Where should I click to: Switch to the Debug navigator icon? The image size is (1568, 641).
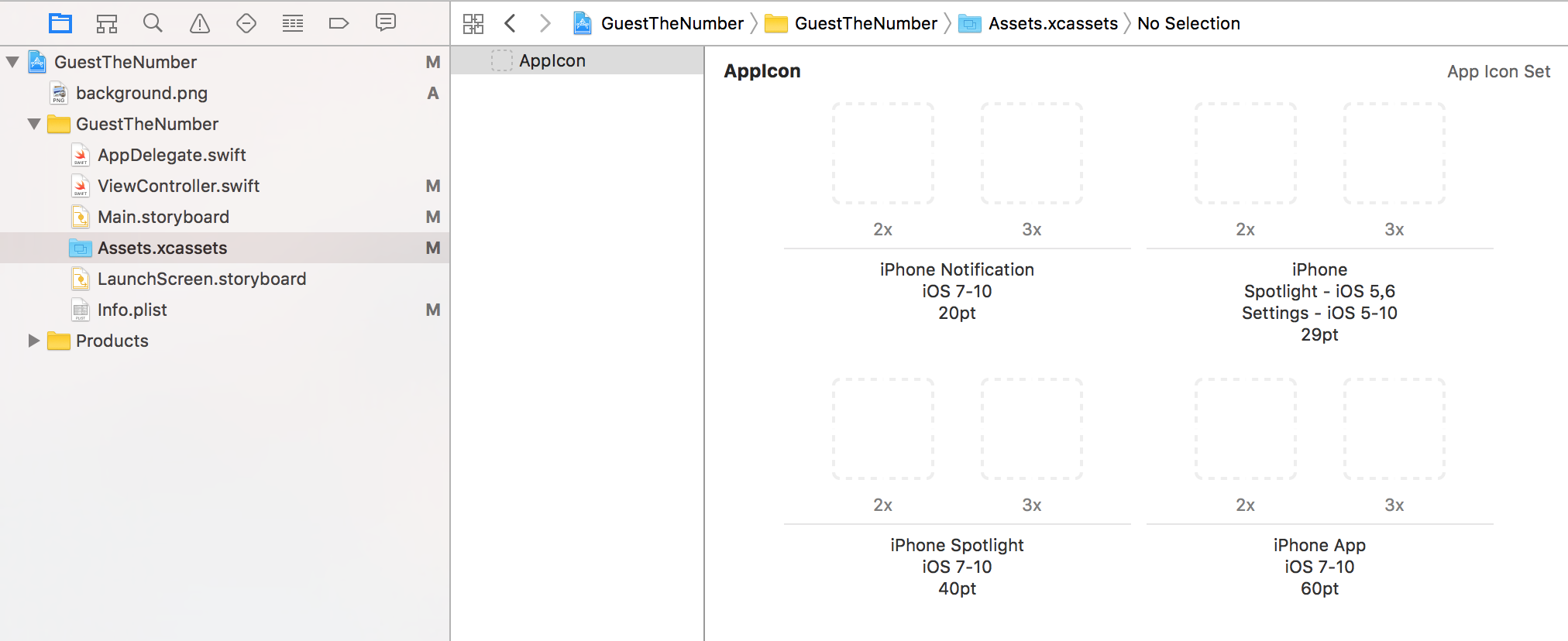pyautogui.click(x=293, y=23)
